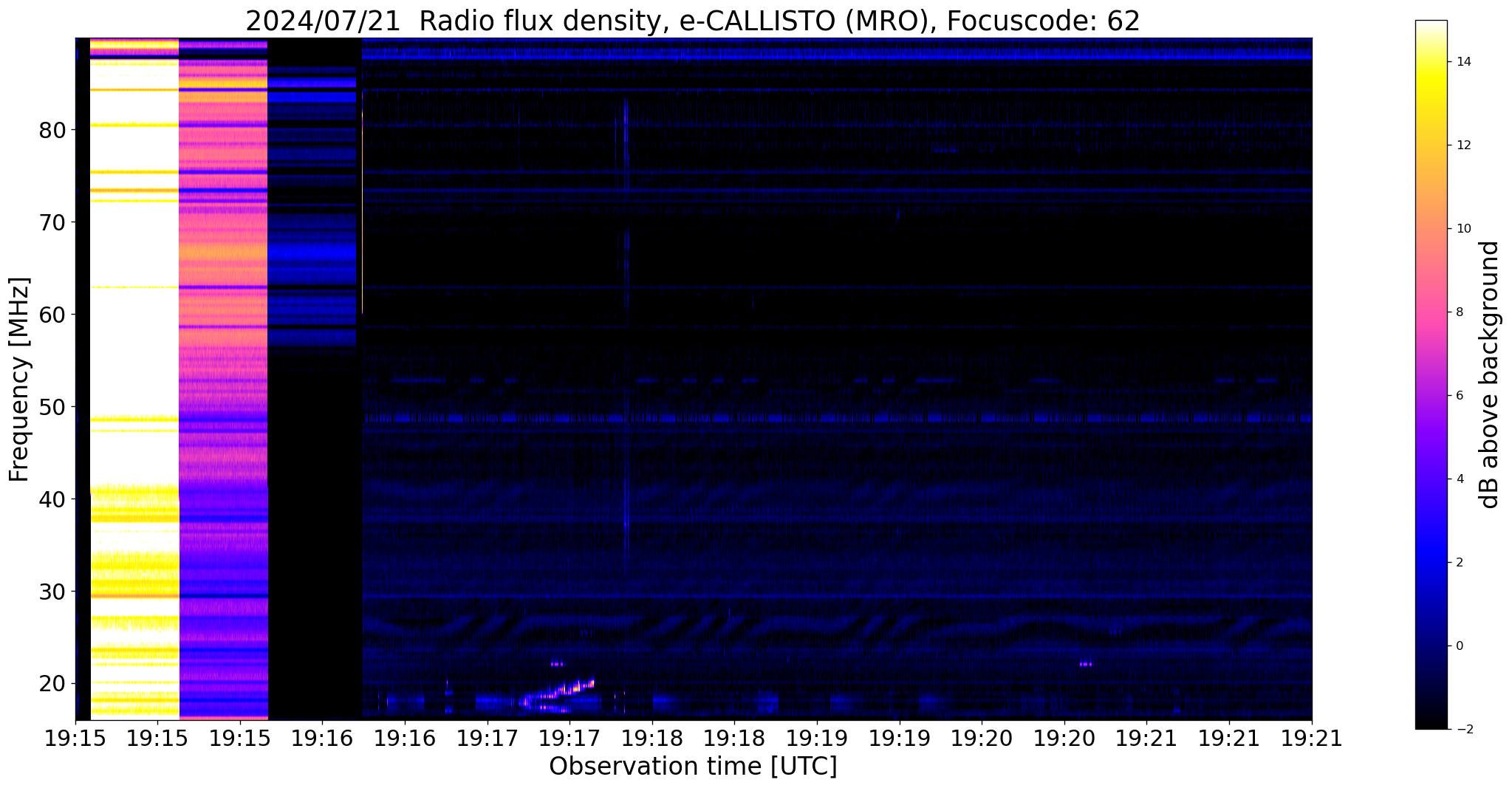
Task: Click the "dB above background" colorbar label
Action: (1490, 374)
